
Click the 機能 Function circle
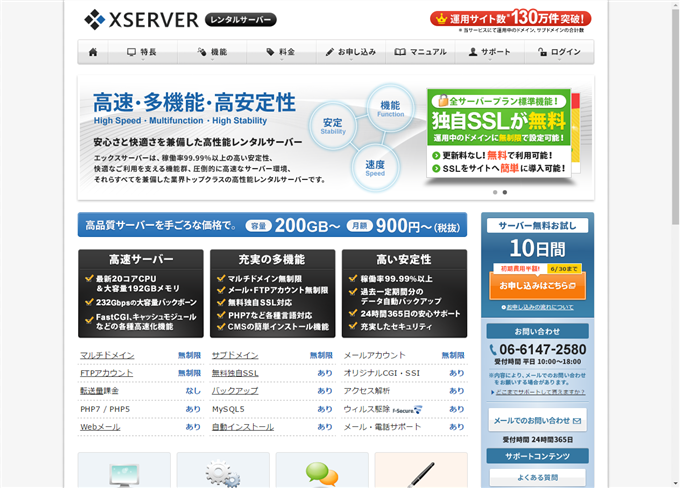click(x=390, y=108)
